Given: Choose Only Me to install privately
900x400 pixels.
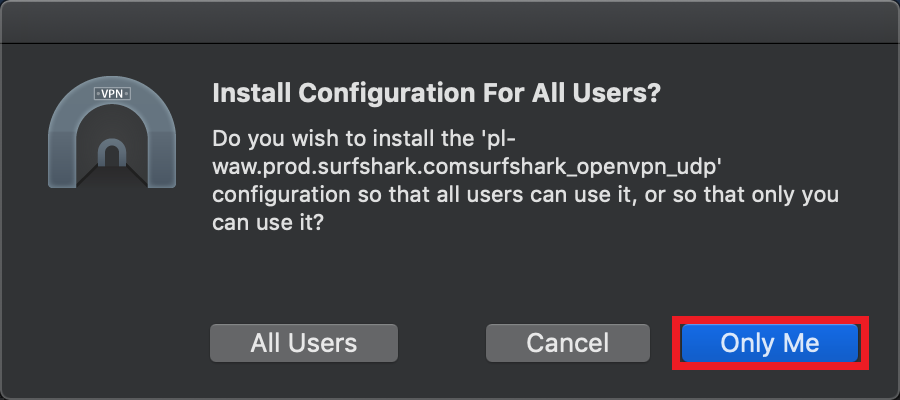Looking at the screenshot, I should [770, 343].
